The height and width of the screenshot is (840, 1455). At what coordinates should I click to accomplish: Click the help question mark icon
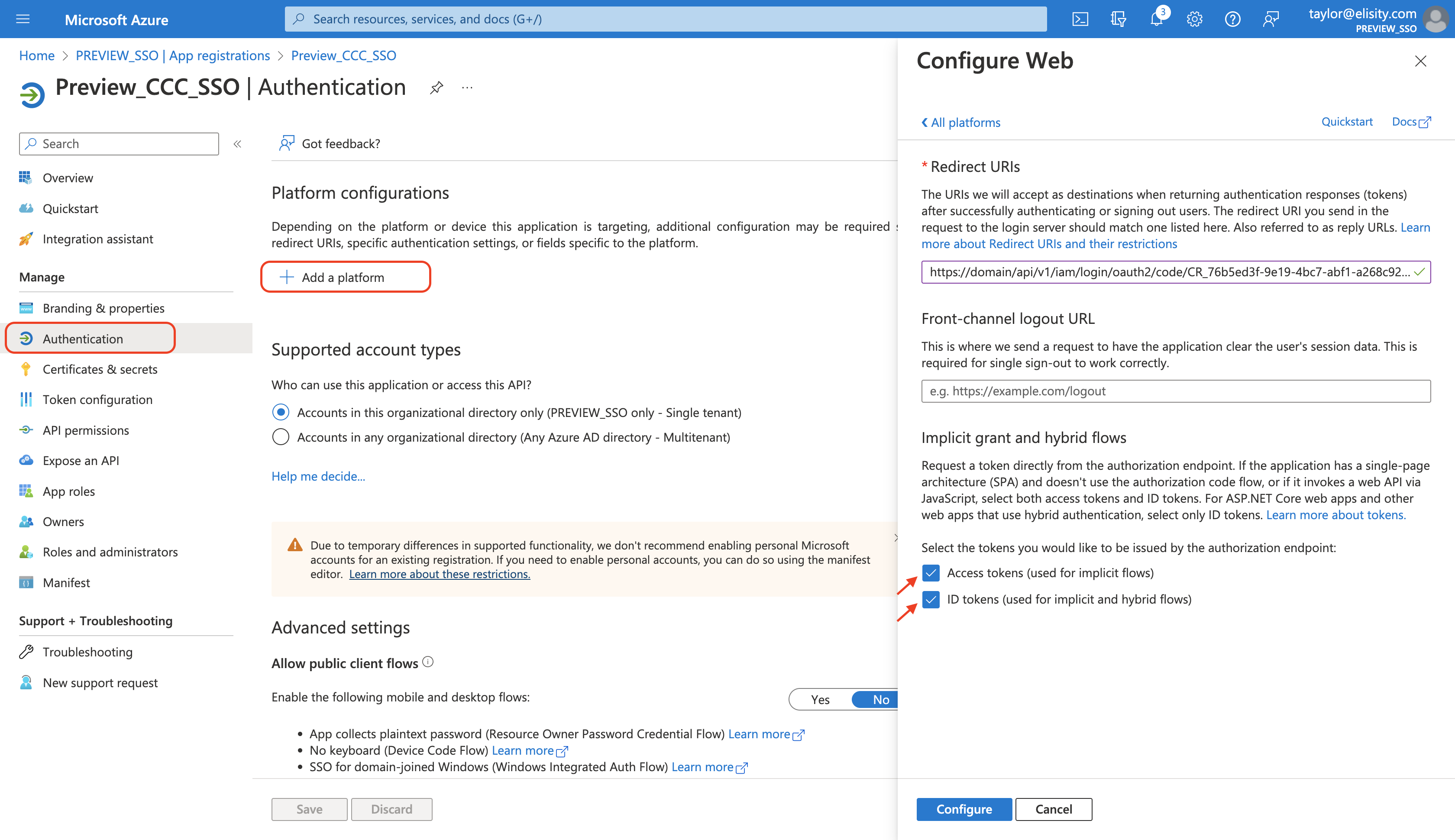1232,19
